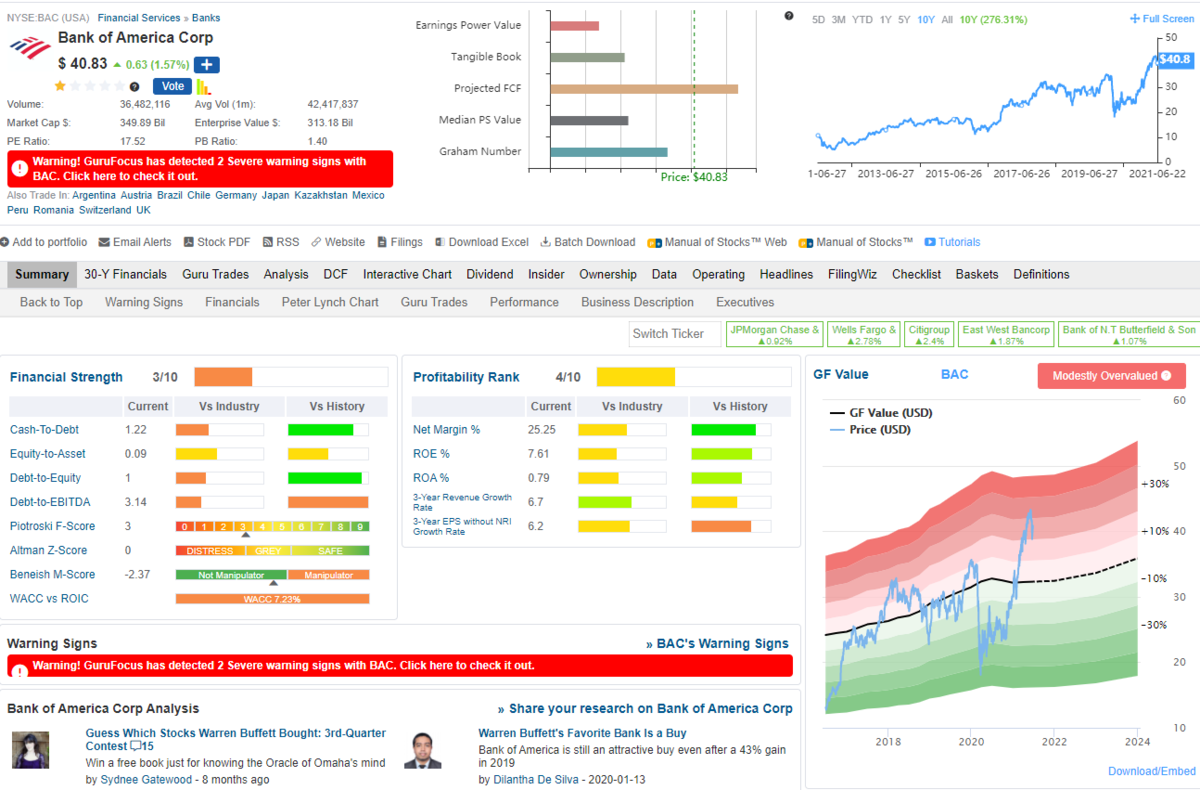This screenshot has width=1200, height=790.
Task: Open the Wells Fargo ticker box
Action: click(864, 335)
